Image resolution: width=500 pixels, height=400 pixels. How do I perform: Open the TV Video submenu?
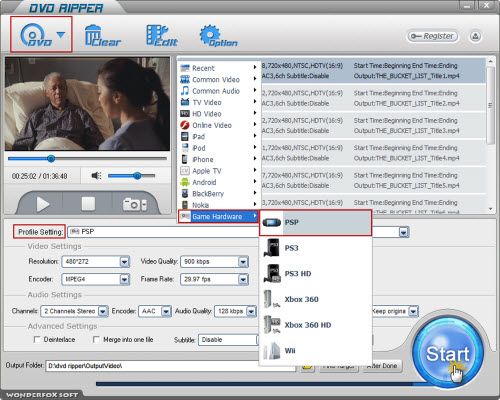tap(218, 102)
